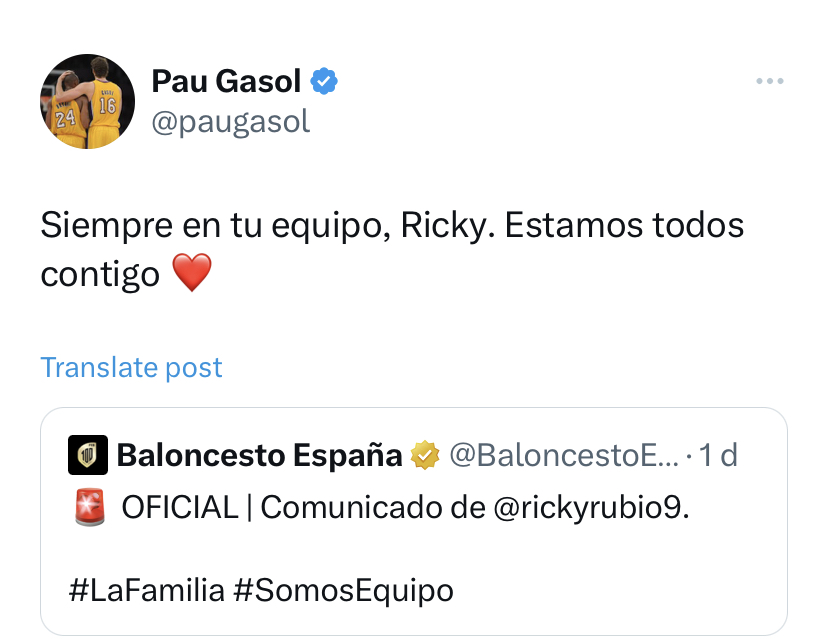Screen dimensions: 828x639
Task: Click the word 'contigo' in the post
Action: 100,273
